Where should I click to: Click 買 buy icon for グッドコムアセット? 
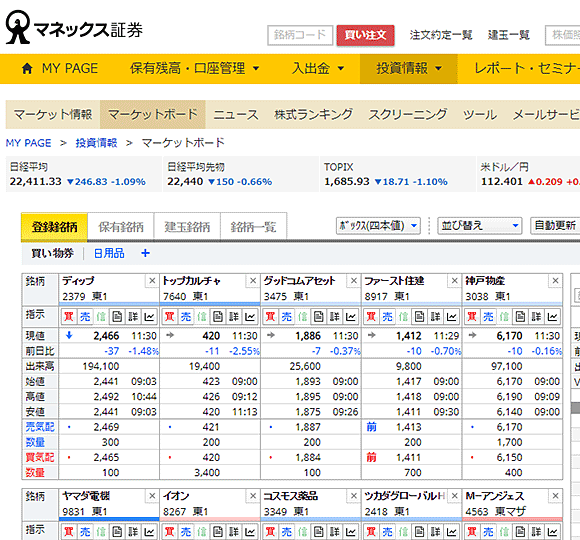tap(270, 317)
